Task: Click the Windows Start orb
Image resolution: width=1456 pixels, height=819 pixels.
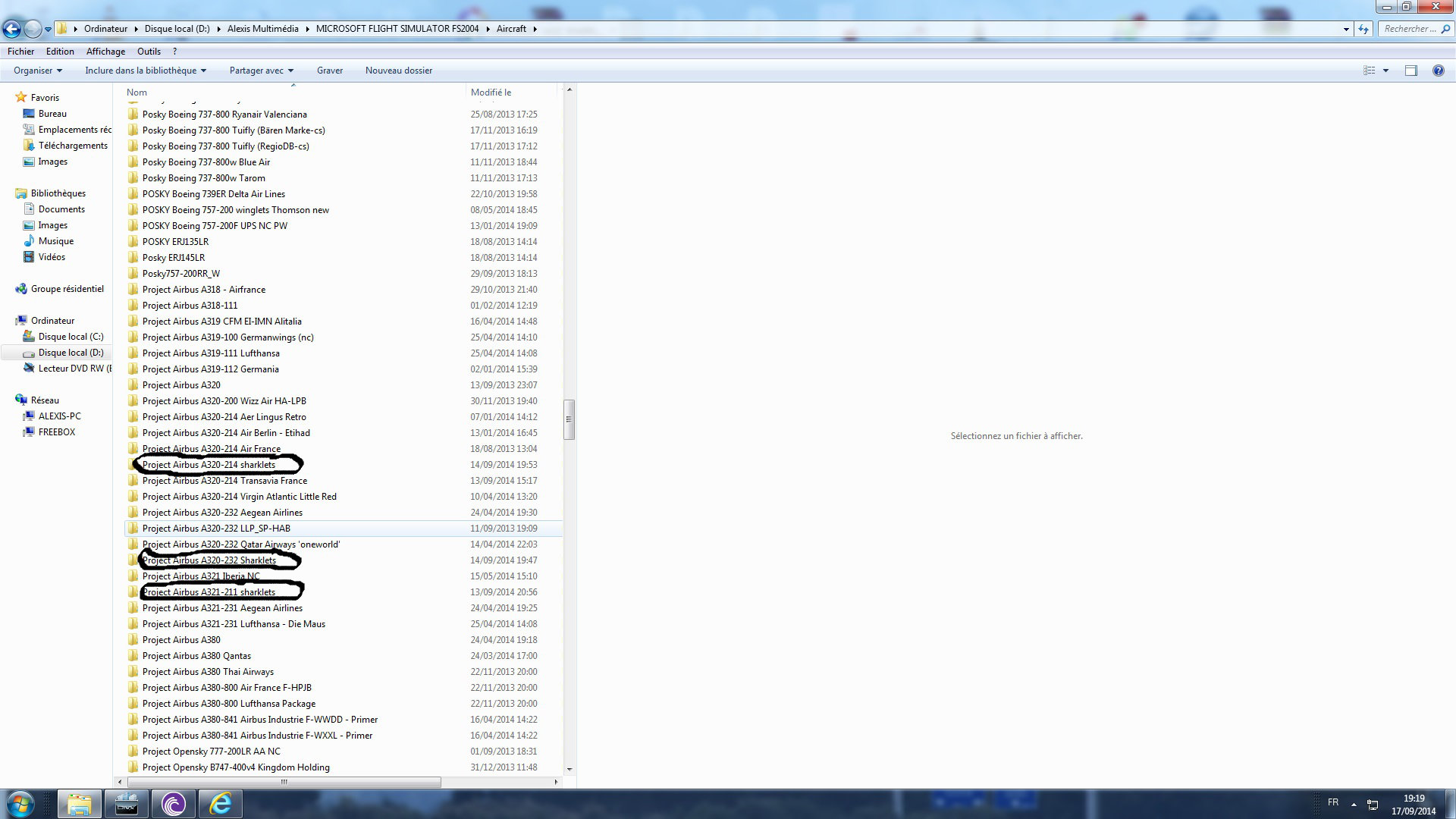Action: pyautogui.click(x=20, y=804)
